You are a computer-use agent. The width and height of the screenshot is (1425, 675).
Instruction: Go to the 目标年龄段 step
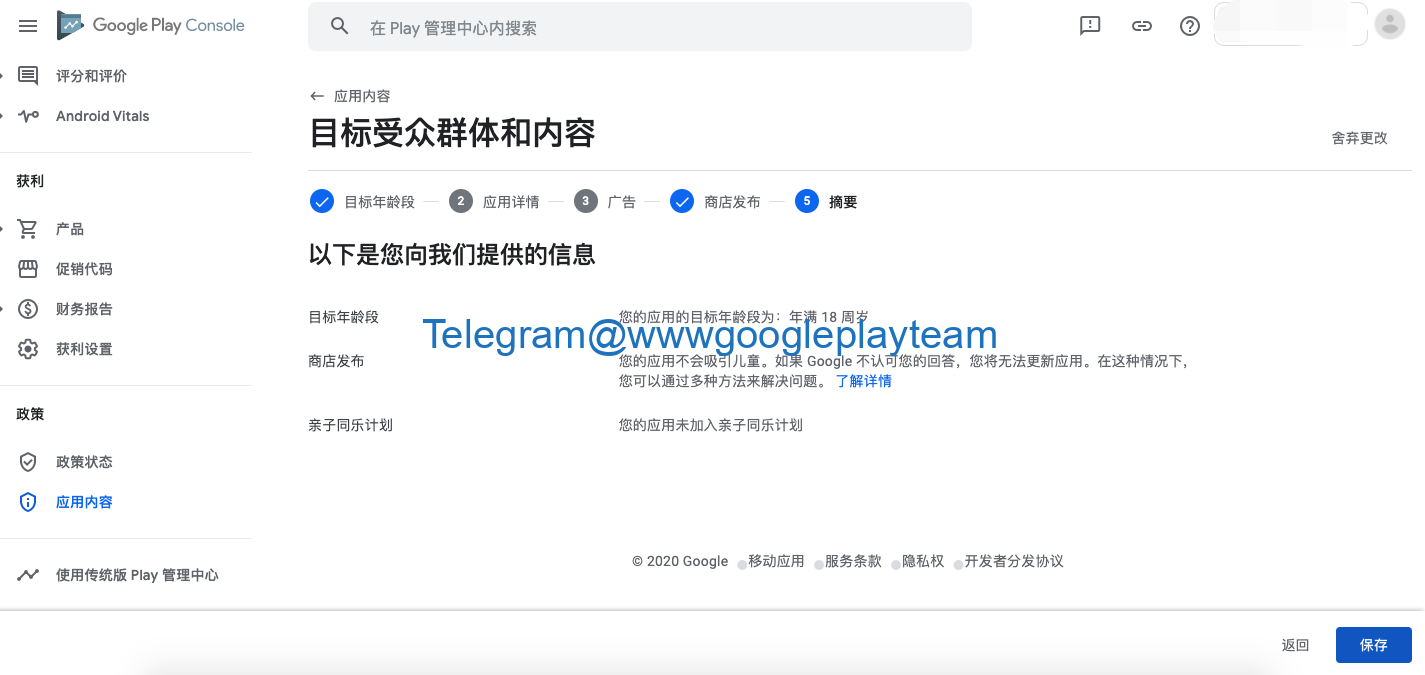click(379, 202)
